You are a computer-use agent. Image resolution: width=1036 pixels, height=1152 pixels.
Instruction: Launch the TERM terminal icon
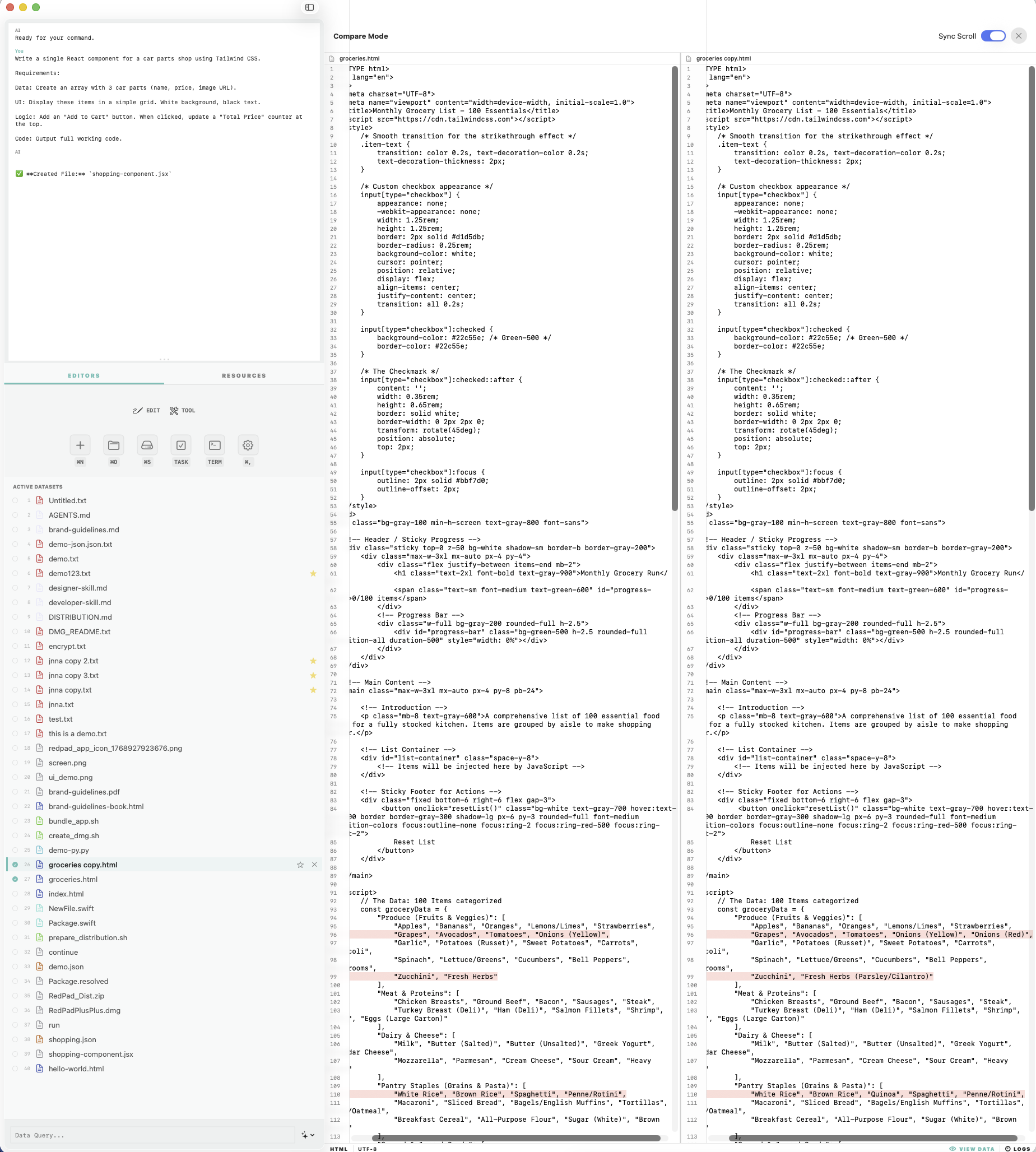click(x=215, y=445)
